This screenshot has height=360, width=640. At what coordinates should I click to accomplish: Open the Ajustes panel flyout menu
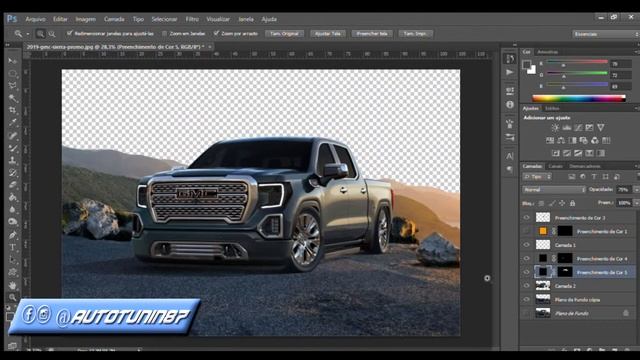(x=636, y=109)
